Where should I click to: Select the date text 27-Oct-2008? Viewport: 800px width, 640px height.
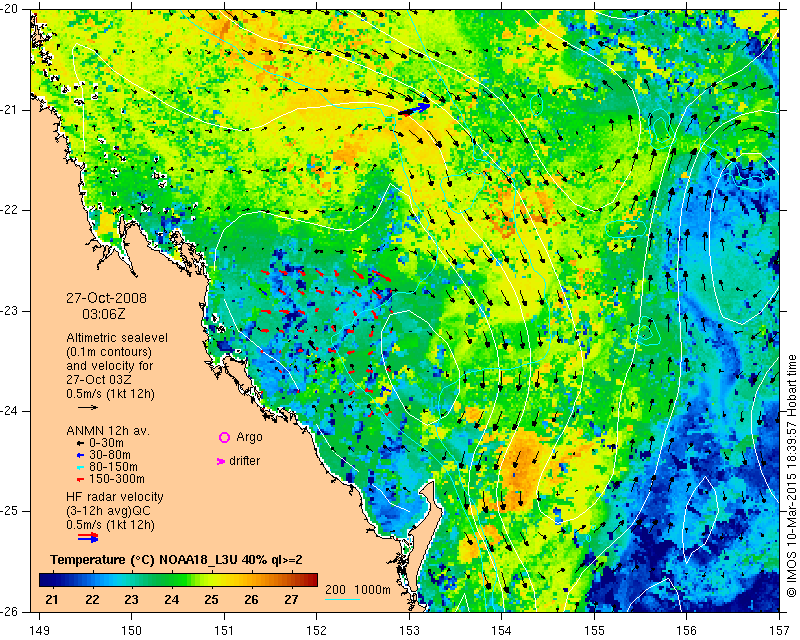coord(106,298)
